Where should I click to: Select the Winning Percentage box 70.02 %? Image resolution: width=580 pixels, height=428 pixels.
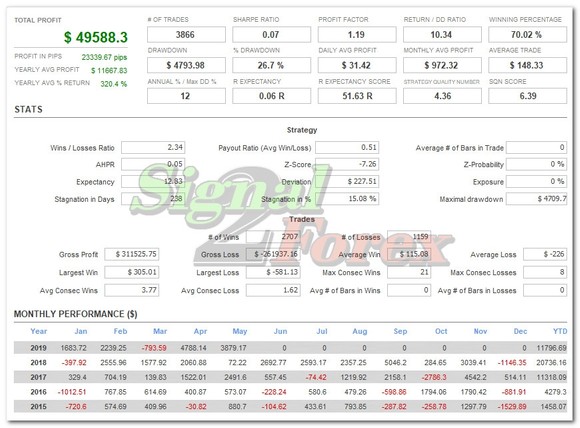(527, 35)
